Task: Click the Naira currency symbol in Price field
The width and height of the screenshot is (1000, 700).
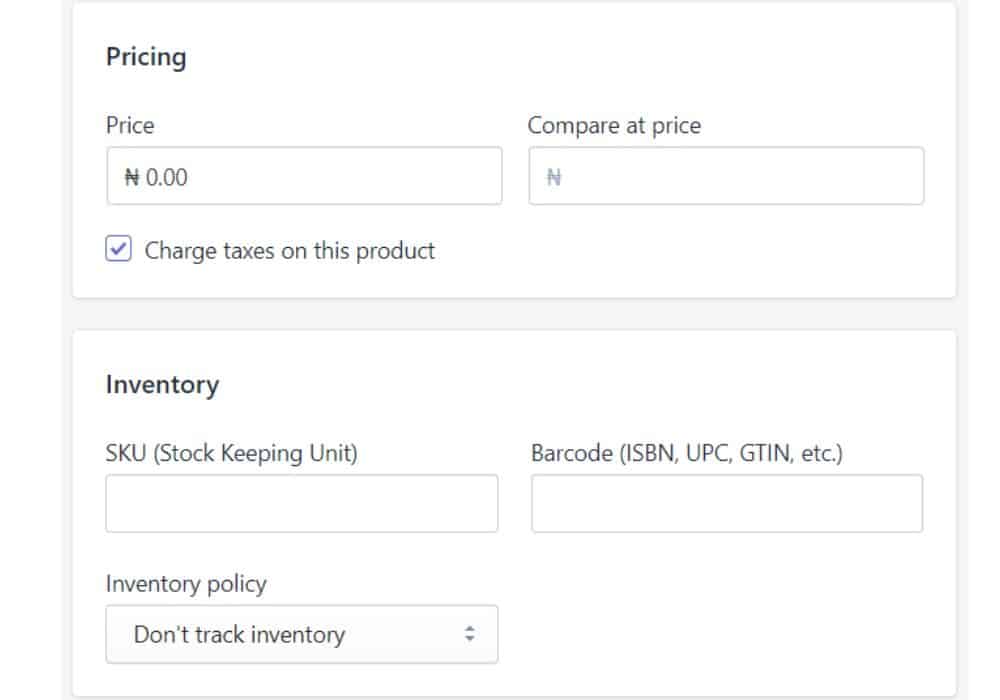Action: 132,178
